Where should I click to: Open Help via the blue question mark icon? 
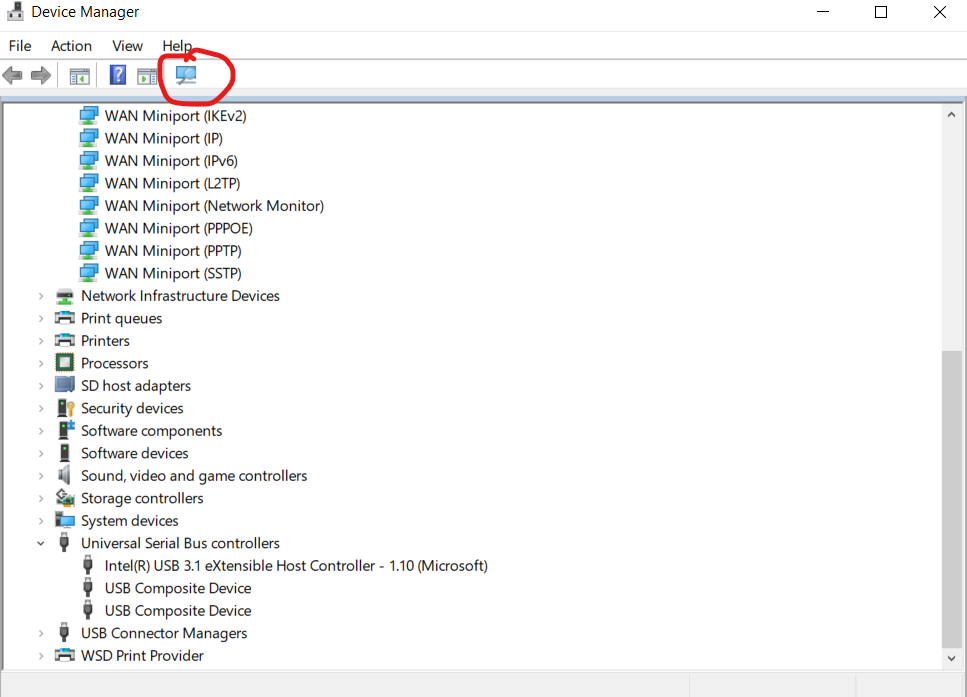[118, 75]
